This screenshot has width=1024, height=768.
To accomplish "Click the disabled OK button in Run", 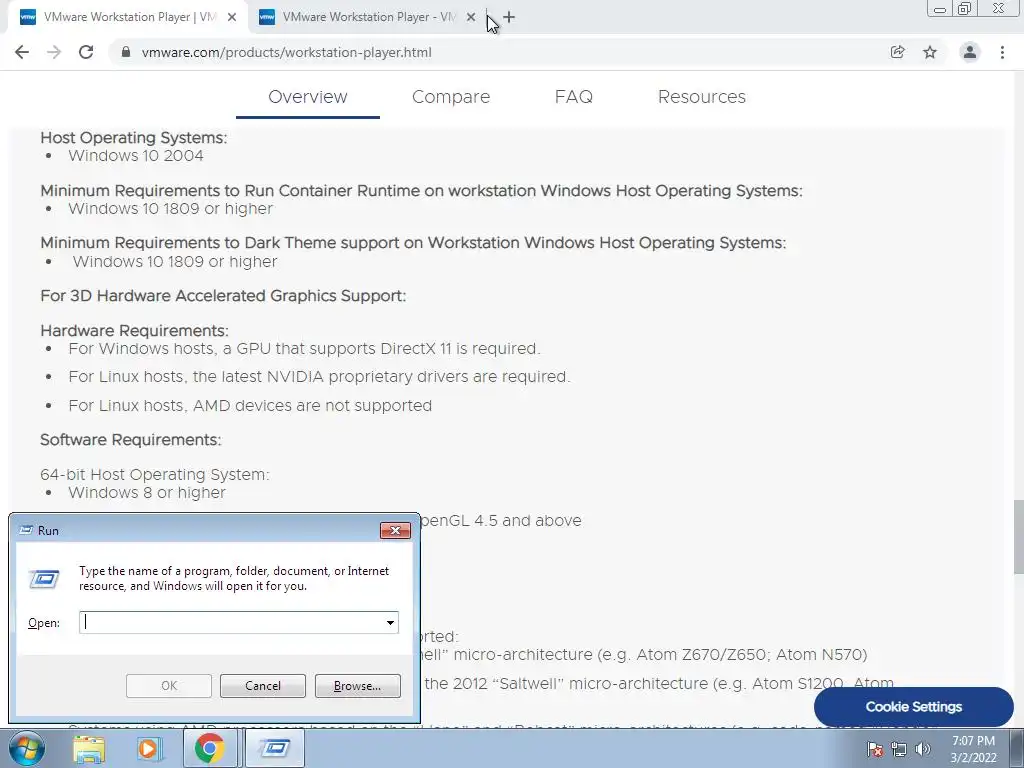I will click(168, 686).
